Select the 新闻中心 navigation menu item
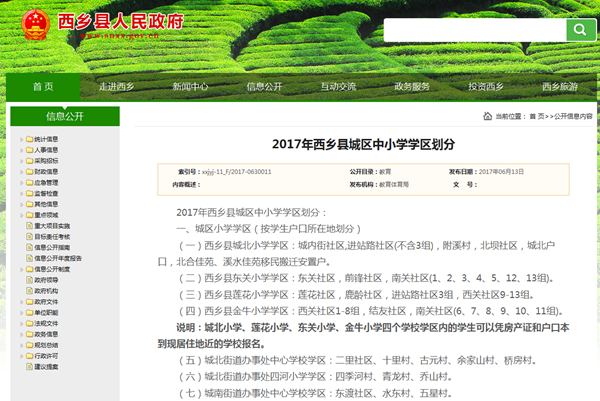This screenshot has height=401, width=600. pyautogui.click(x=190, y=87)
